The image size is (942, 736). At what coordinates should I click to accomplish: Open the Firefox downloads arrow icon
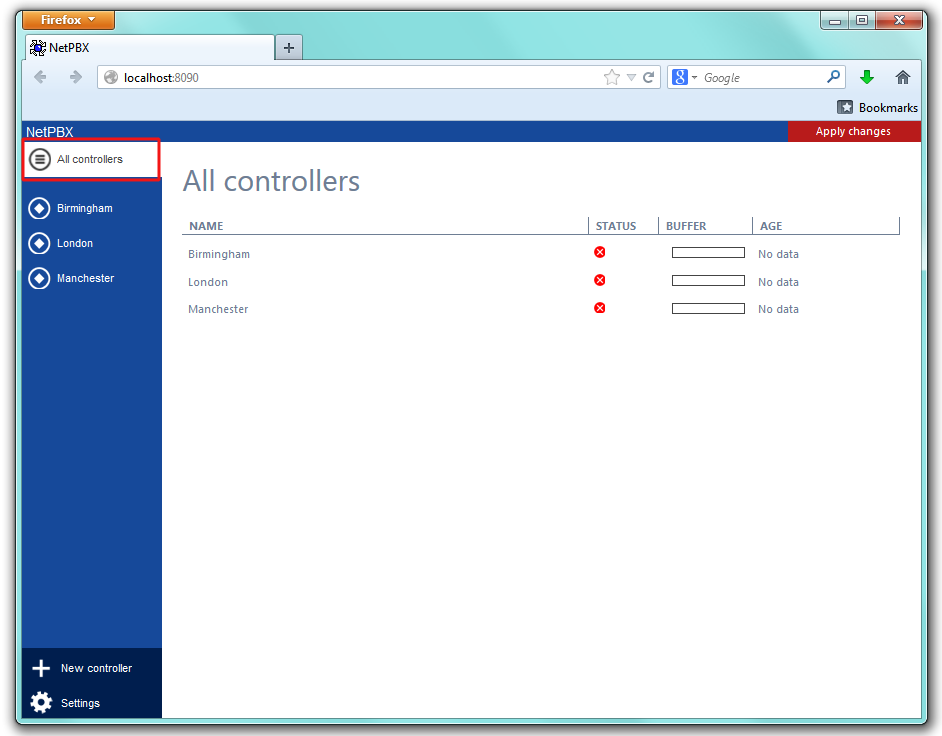[x=867, y=77]
